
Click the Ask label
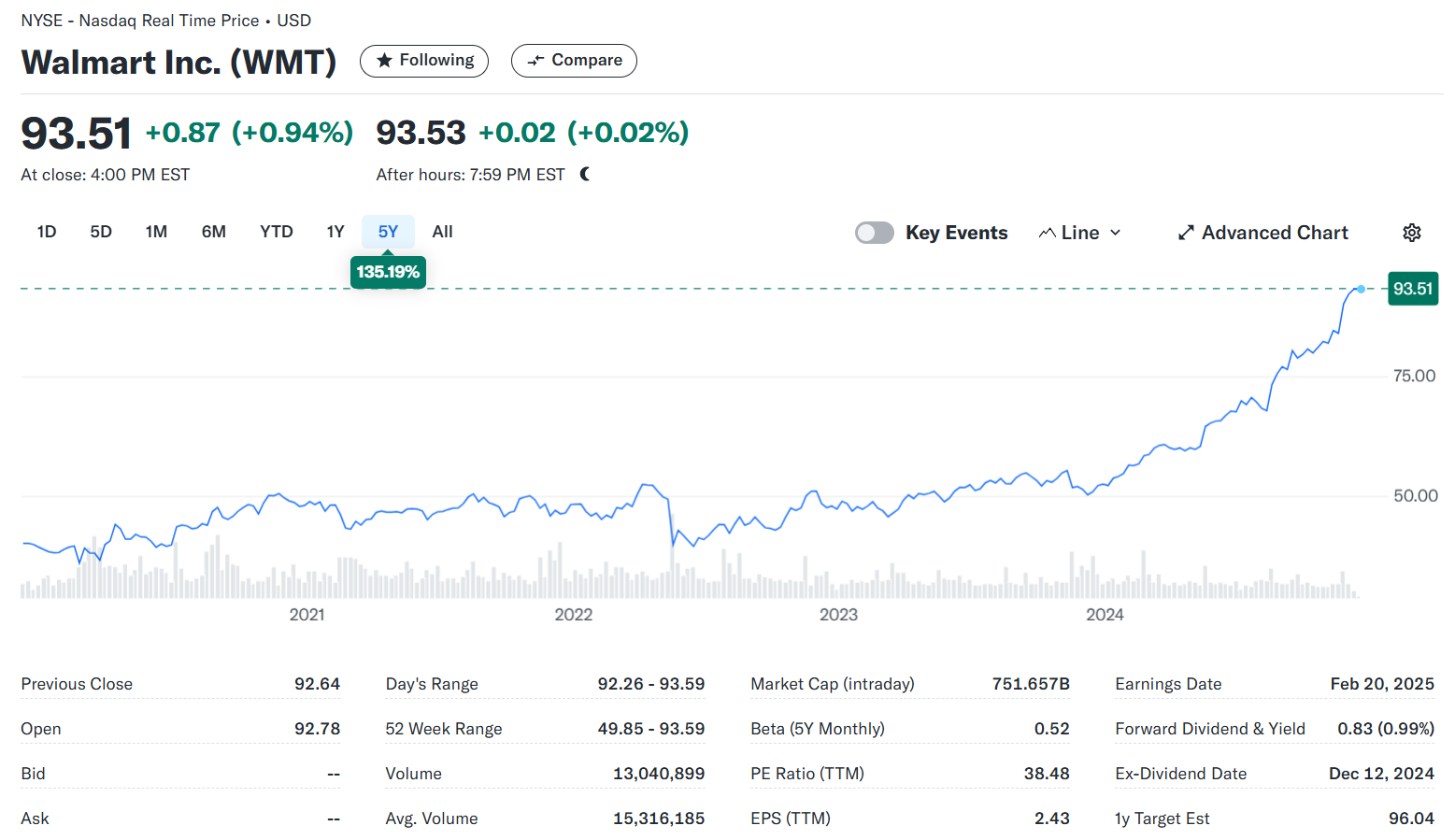35,819
